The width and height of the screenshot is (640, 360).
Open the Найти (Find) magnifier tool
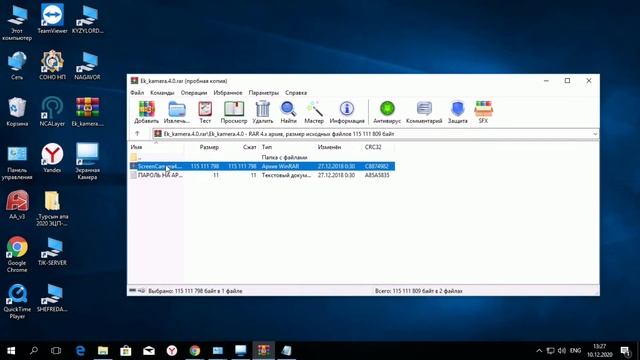pos(288,112)
